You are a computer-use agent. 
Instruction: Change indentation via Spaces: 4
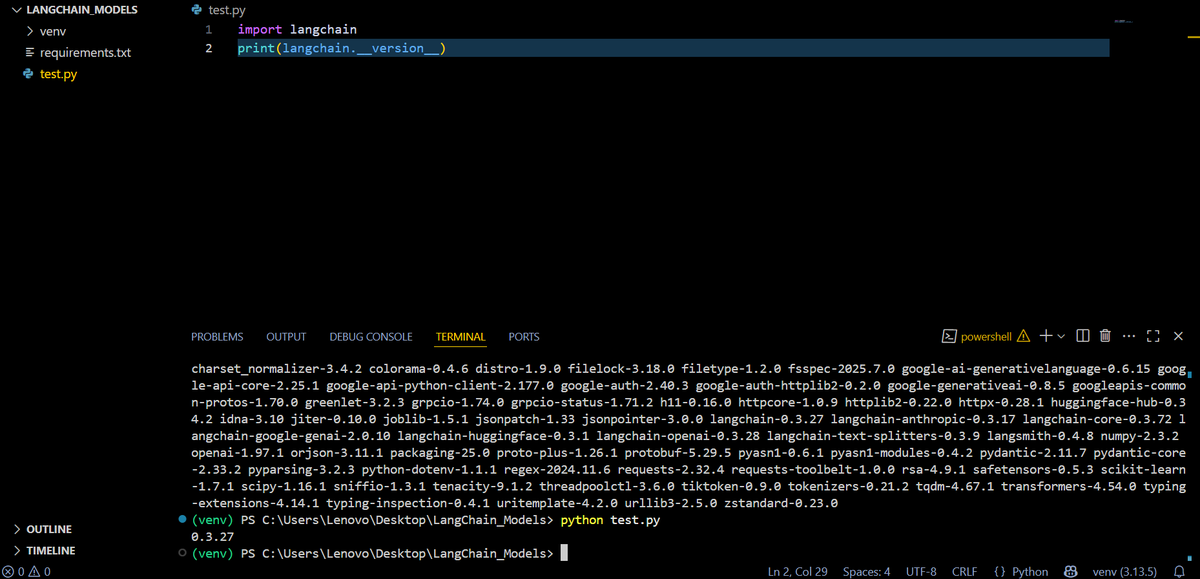pyautogui.click(x=866, y=571)
